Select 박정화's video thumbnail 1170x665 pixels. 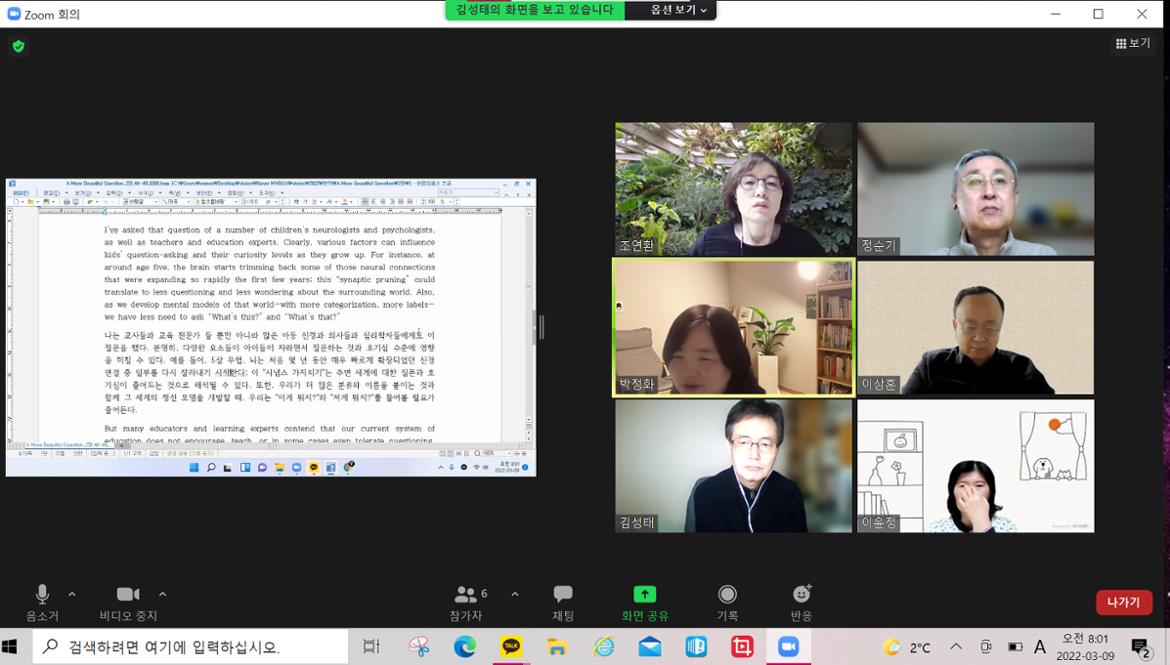[x=733, y=328]
